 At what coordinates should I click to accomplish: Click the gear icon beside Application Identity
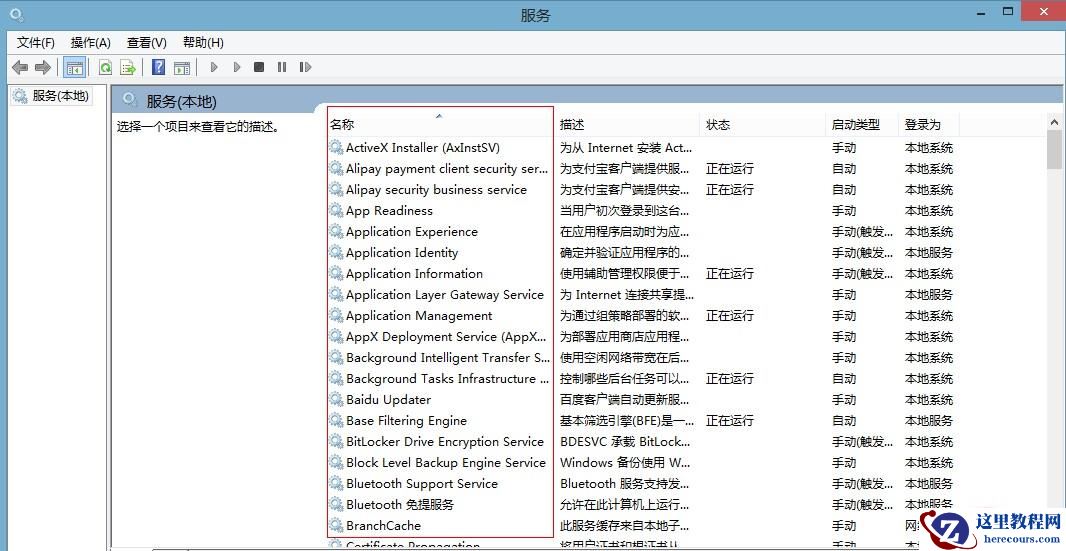point(336,252)
